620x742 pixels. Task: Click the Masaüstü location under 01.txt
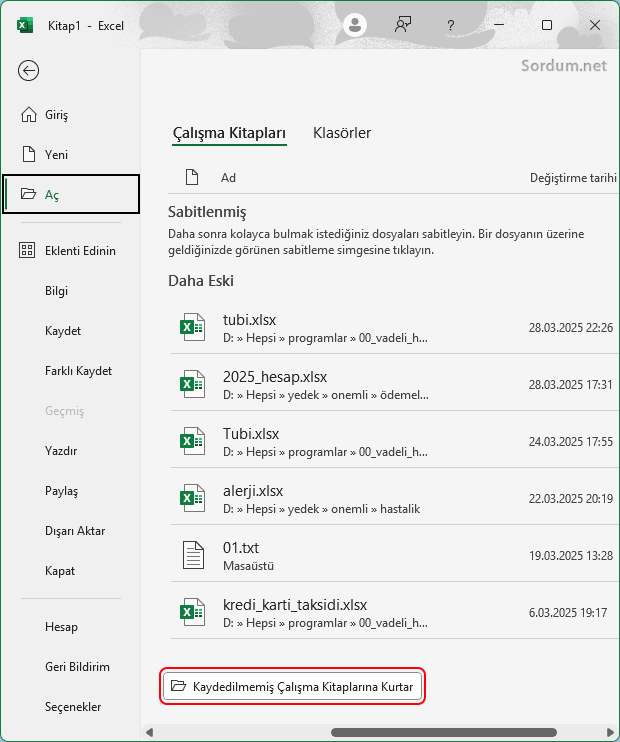248,566
